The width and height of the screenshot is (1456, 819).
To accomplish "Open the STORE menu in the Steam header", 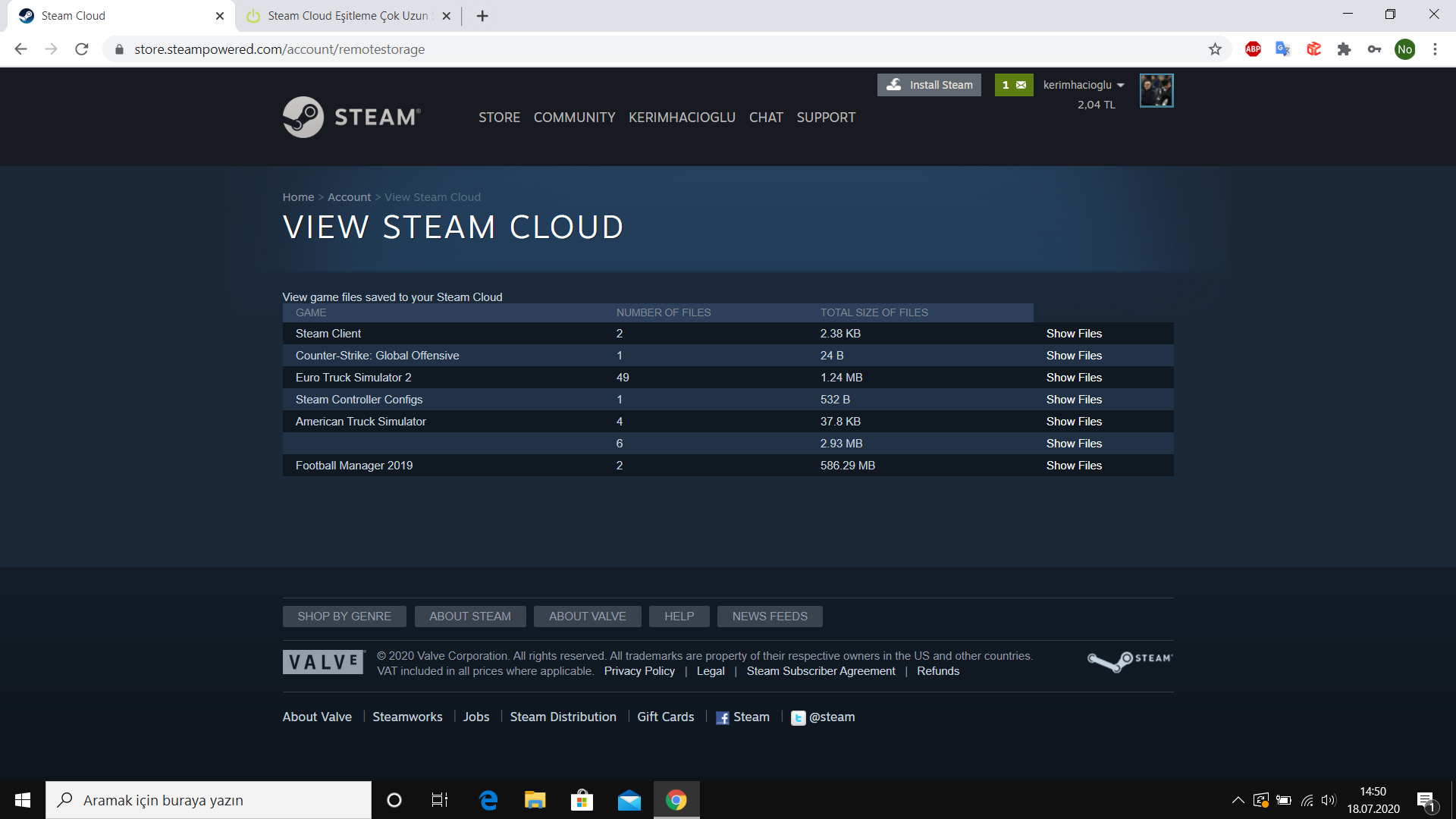I will pyautogui.click(x=499, y=118).
